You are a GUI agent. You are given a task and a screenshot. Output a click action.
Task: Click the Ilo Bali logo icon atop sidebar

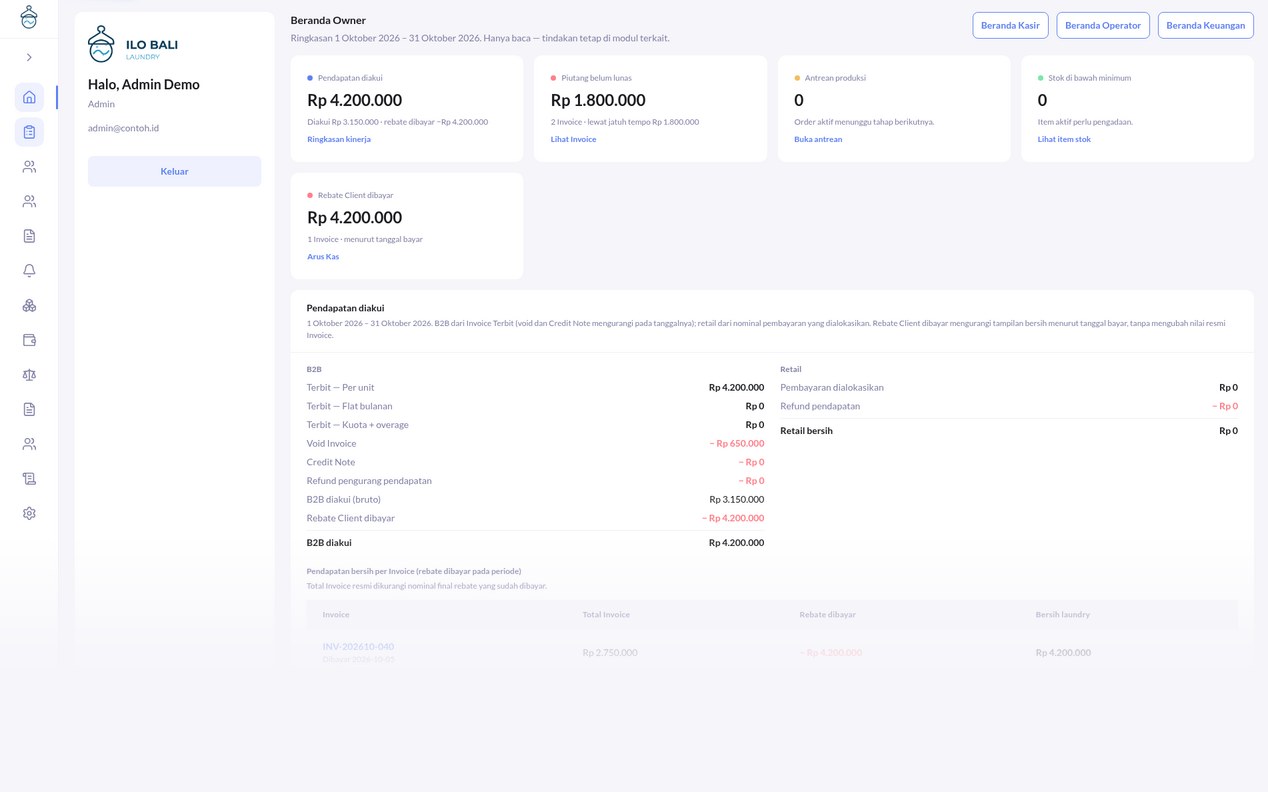(29, 17)
